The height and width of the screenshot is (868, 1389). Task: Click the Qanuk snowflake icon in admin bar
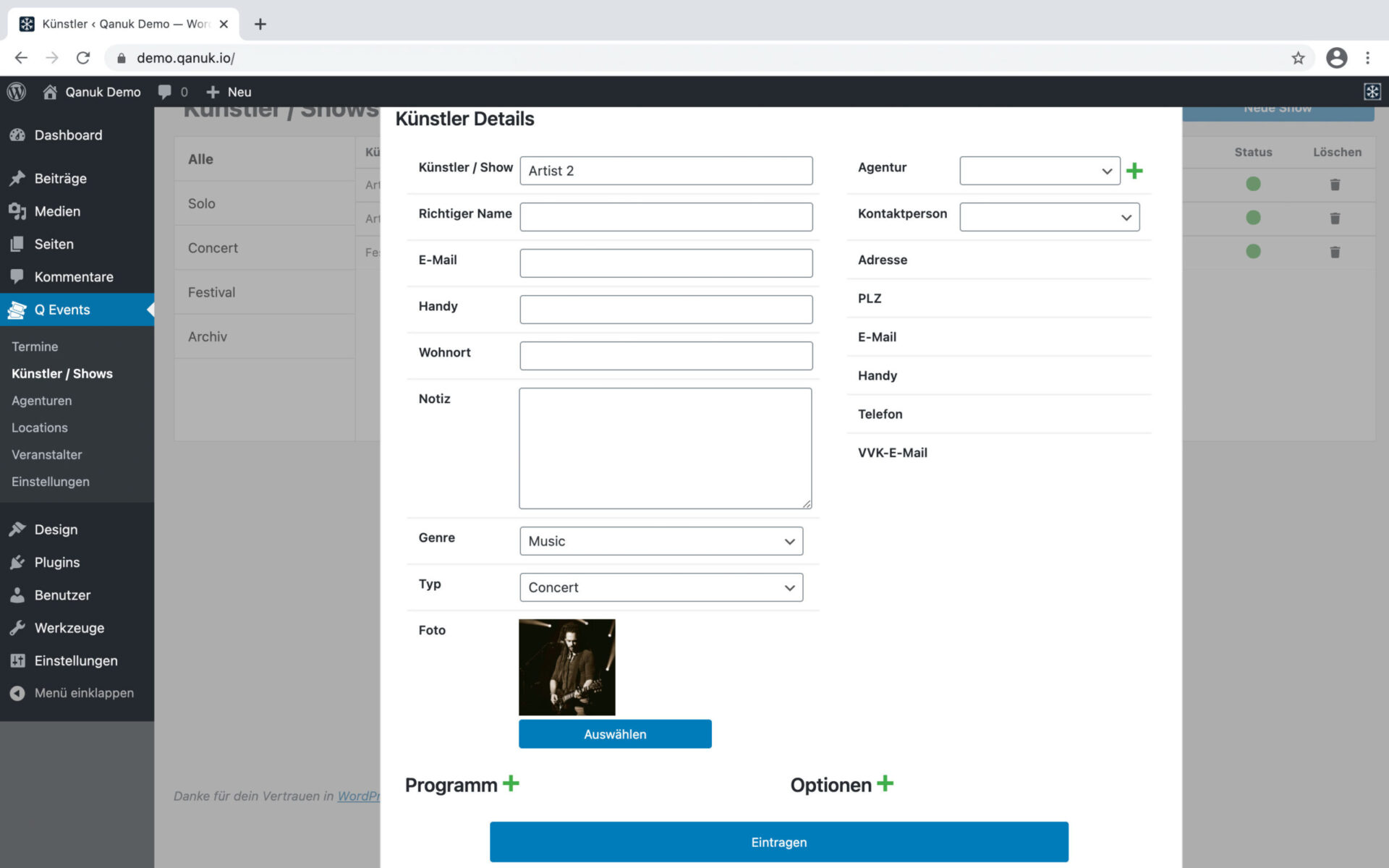tap(1372, 92)
